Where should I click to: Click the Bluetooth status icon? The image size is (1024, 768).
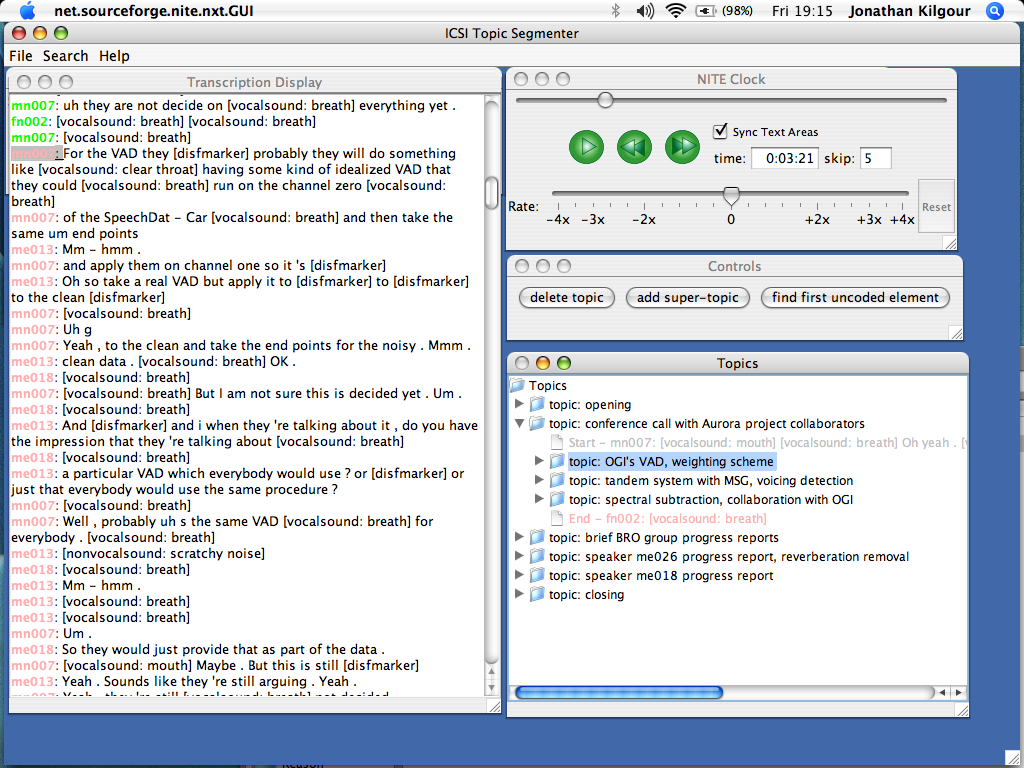(615, 10)
